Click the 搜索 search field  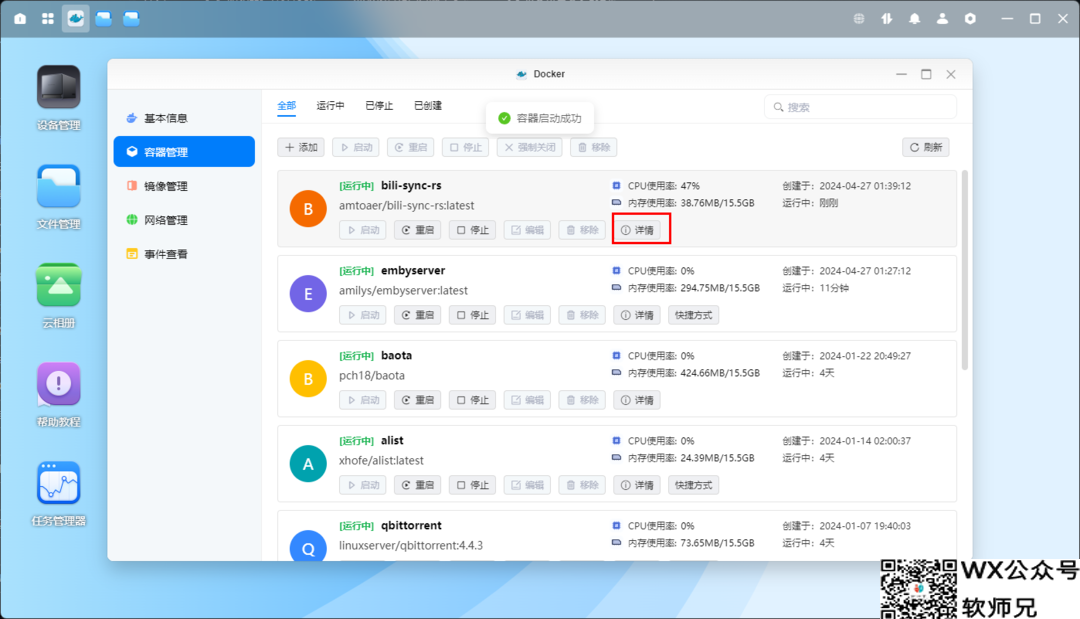pos(860,107)
